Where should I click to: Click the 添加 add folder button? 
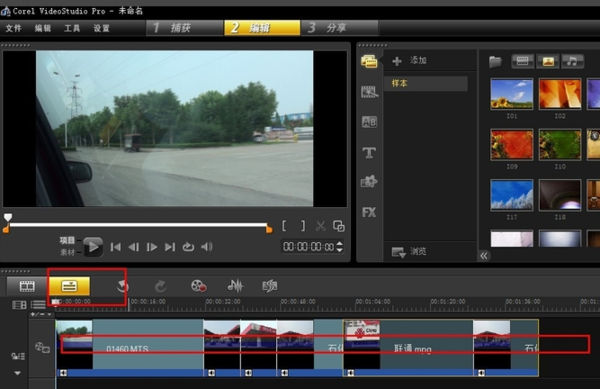click(x=410, y=60)
